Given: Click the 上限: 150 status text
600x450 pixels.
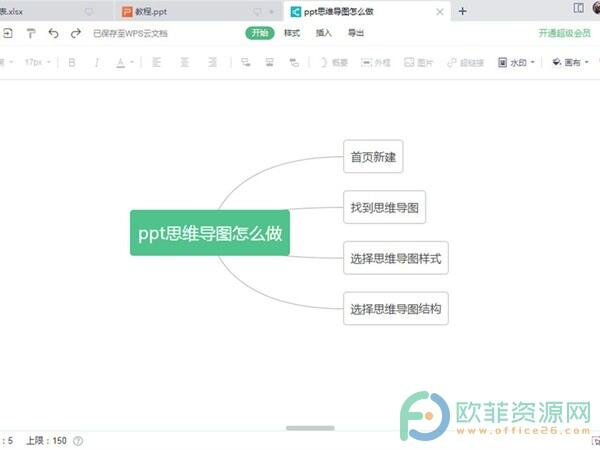Looking at the screenshot, I should tap(46, 441).
